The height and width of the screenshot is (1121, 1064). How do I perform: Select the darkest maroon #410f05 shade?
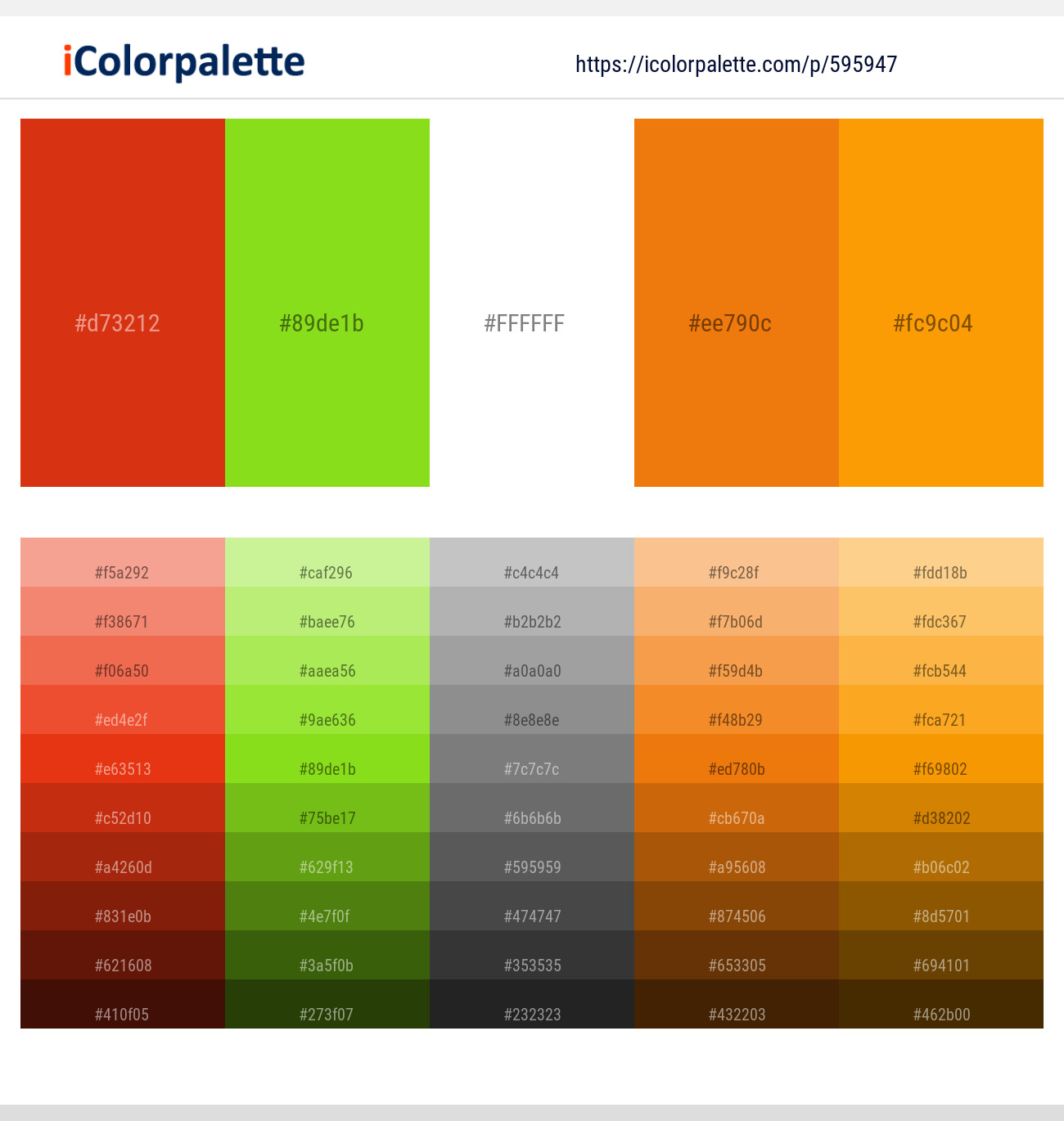[x=123, y=1004]
